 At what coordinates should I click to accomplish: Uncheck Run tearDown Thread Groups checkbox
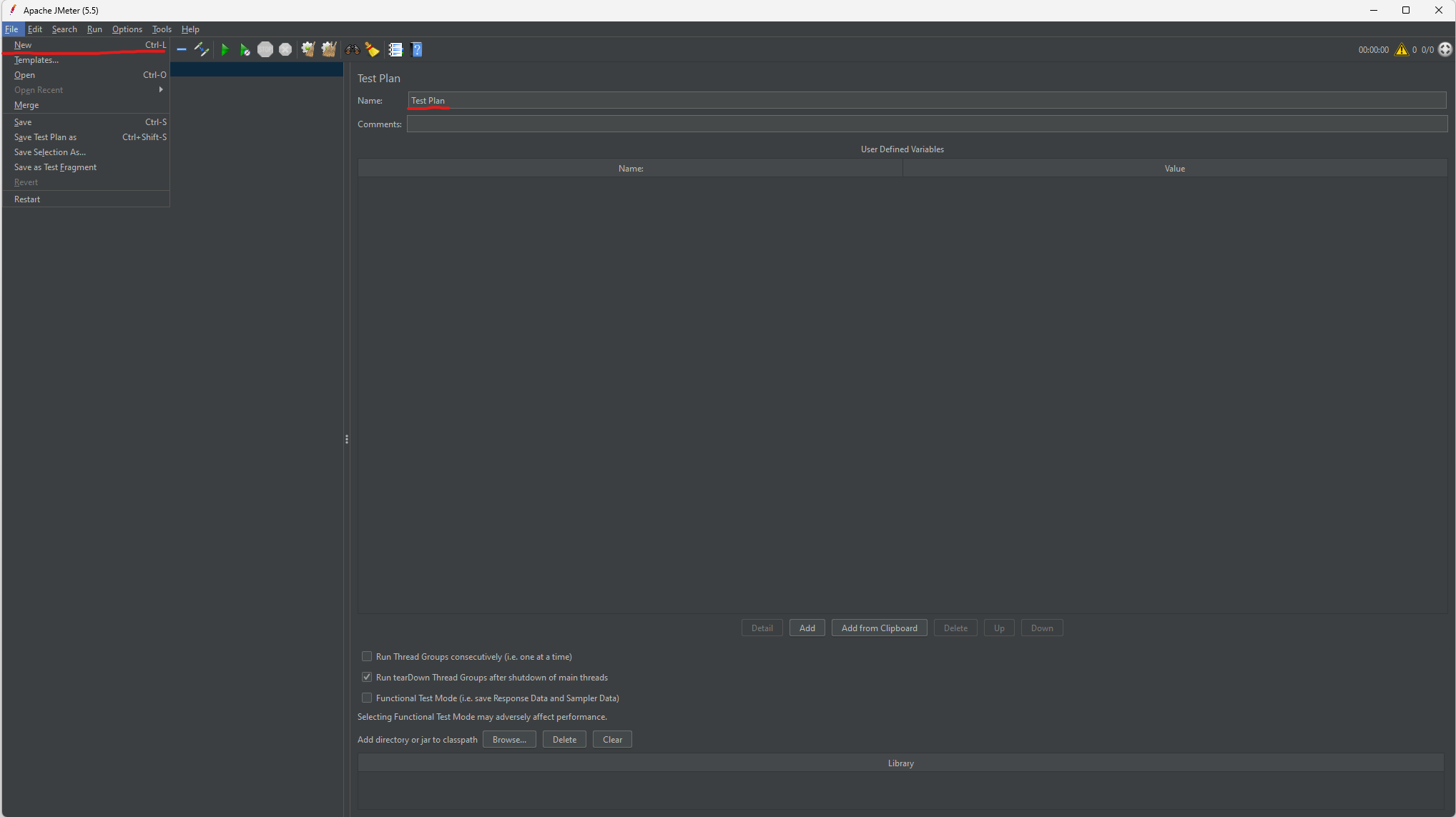pyautogui.click(x=367, y=677)
